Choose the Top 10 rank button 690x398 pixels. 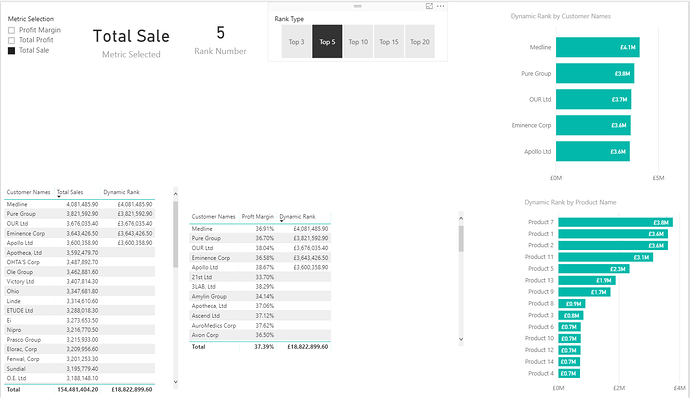pyautogui.click(x=358, y=41)
